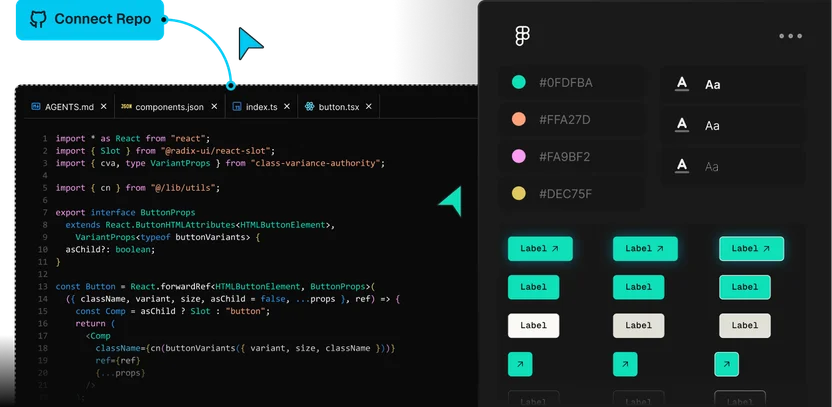Click the arrow icon button in the left column

pos(520,365)
